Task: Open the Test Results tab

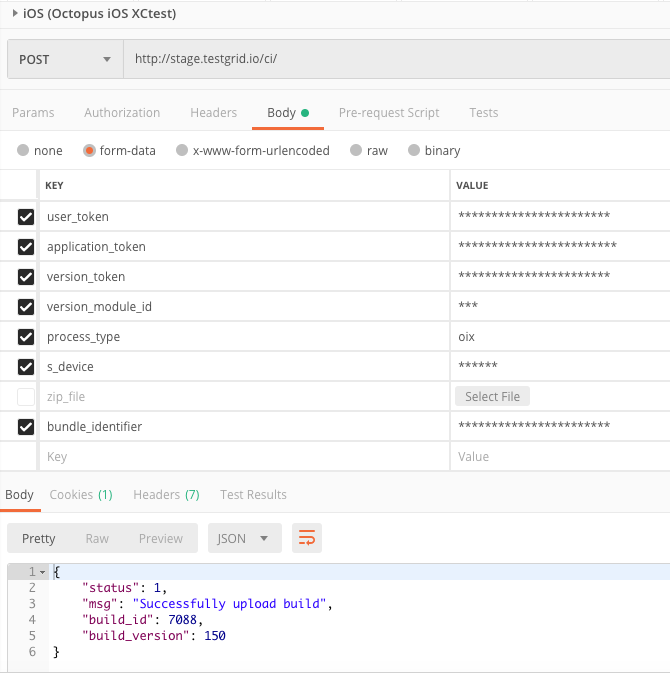Action: [x=253, y=495]
